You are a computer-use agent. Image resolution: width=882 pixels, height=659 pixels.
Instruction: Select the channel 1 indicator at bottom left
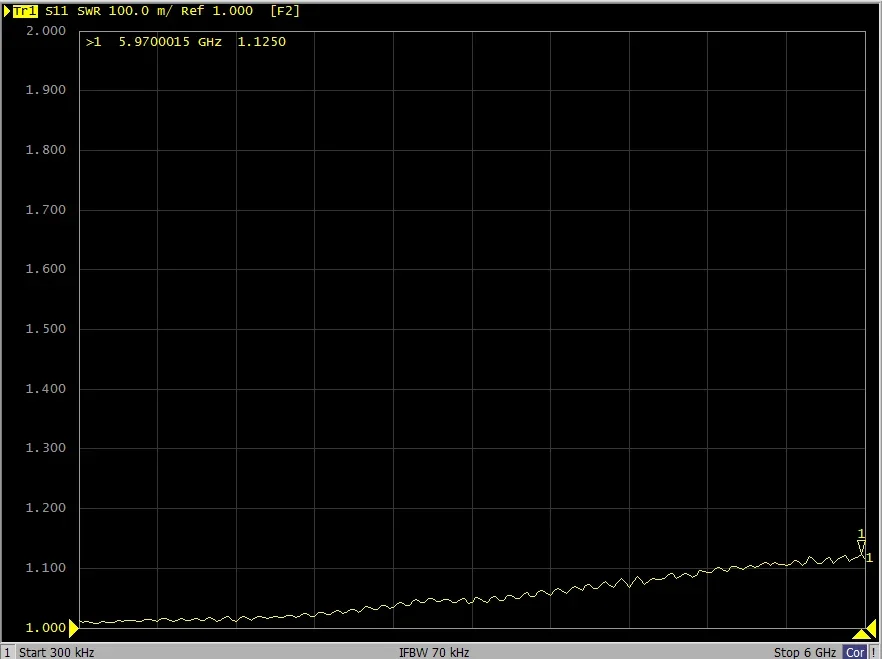pyautogui.click(x=7, y=652)
